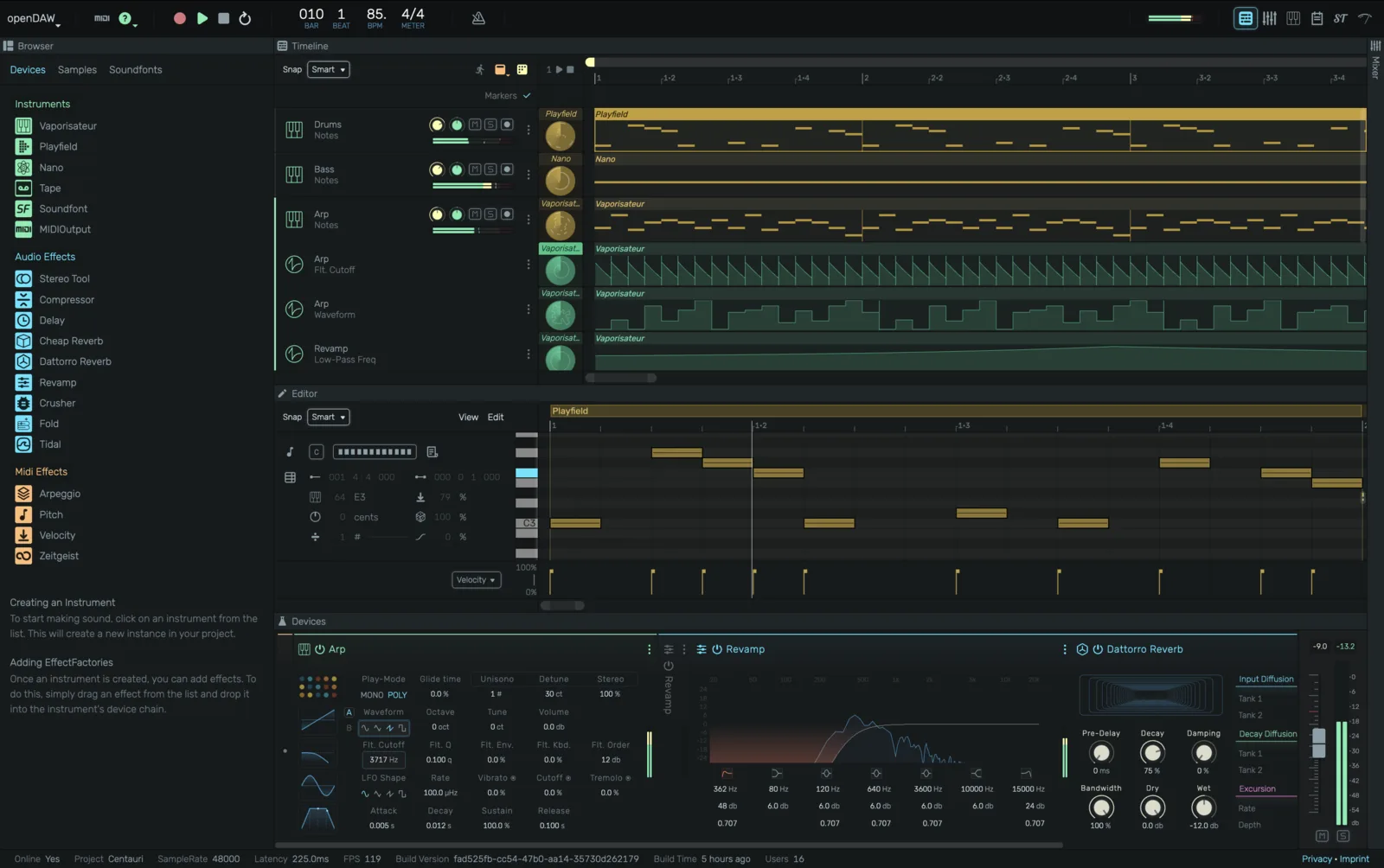Toggle the metronome icon
The height and width of the screenshot is (868, 1384).
click(478, 18)
